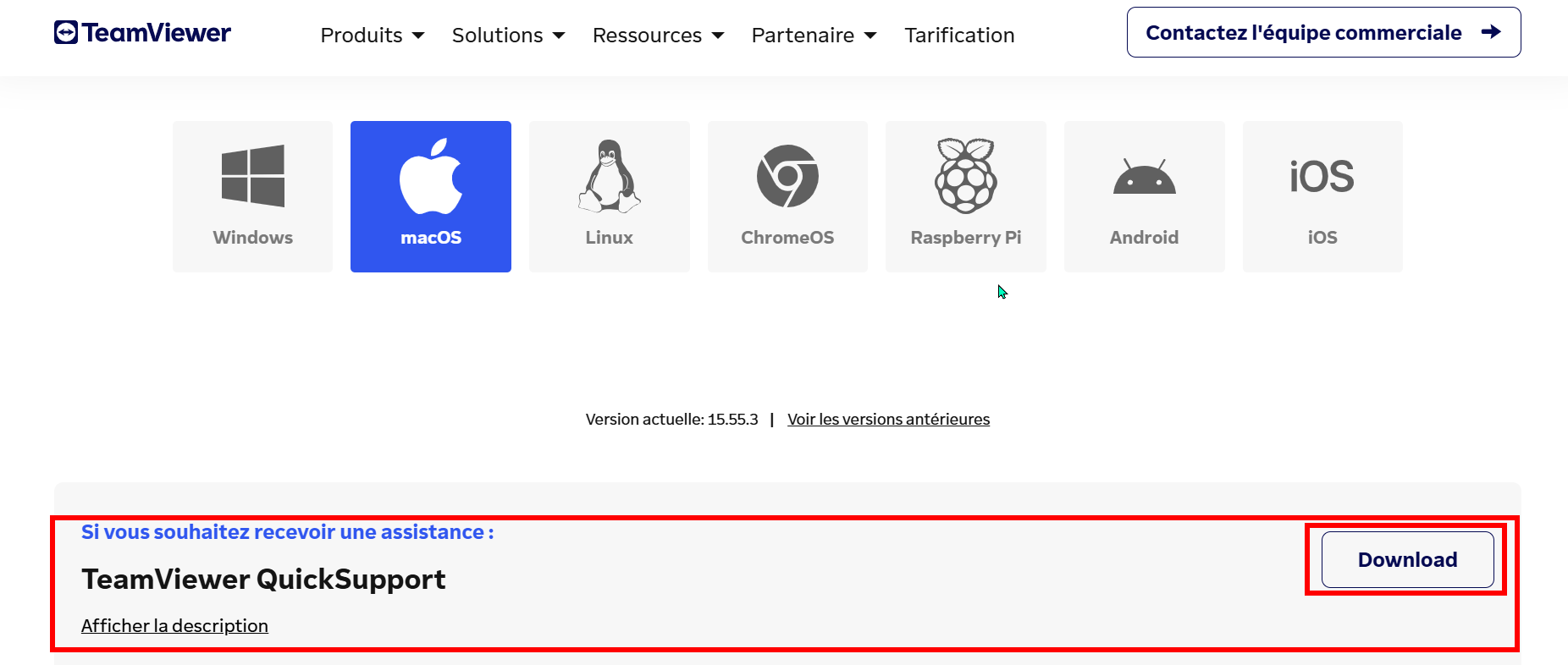Image resolution: width=1568 pixels, height=665 pixels.
Task: Select the iOS platform tile
Action: click(1322, 196)
